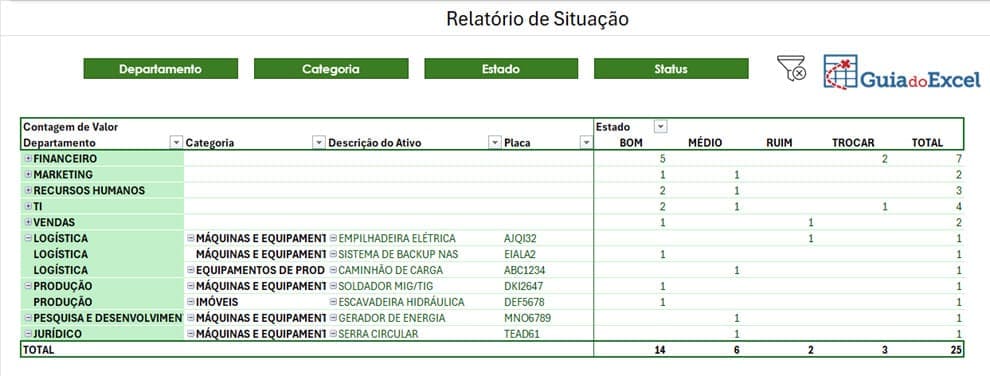Collapse the JURÍDICO department group
The height and width of the screenshot is (376, 990).
click(x=28, y=334)
